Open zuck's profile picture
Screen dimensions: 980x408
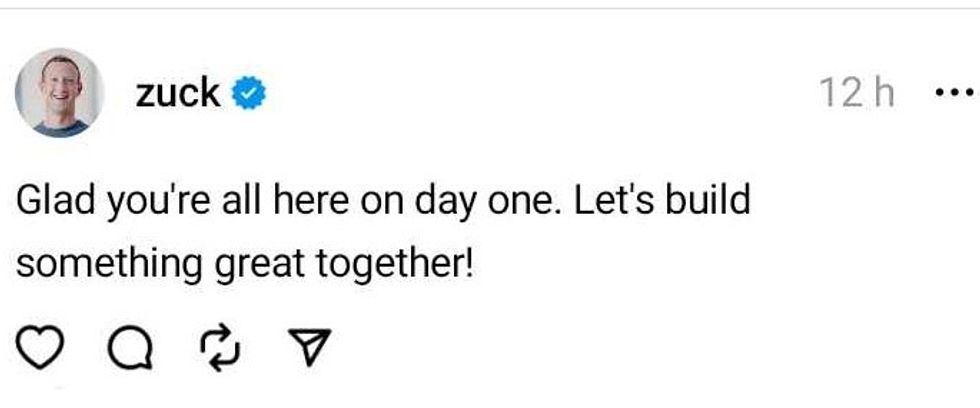click(x=60, y=93)
